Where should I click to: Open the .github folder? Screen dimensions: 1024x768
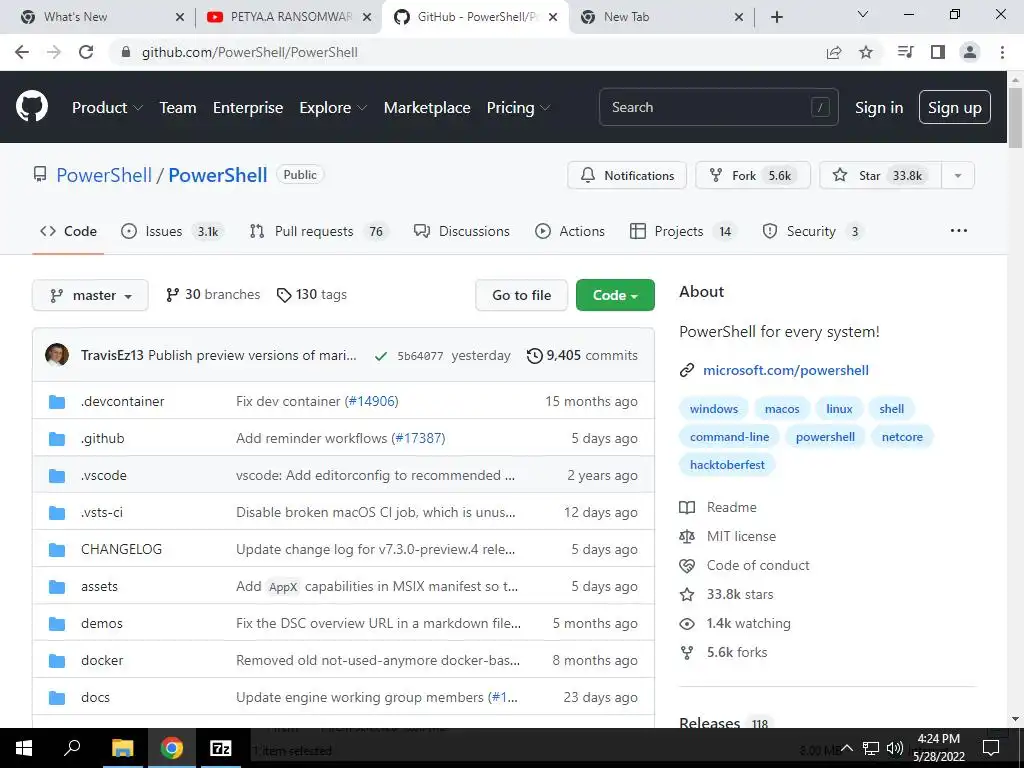pos(103,438)
